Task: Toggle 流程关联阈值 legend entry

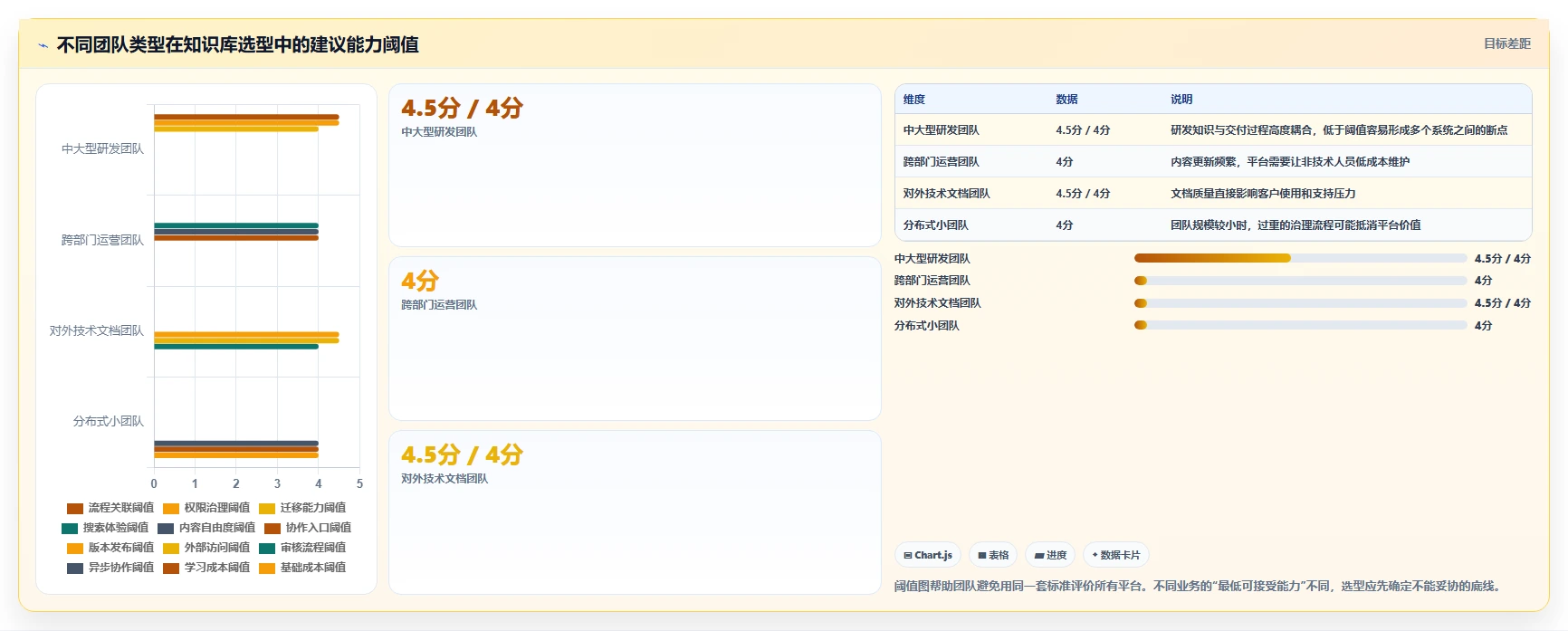Action: pyautogui.click(x=110, y=508)
